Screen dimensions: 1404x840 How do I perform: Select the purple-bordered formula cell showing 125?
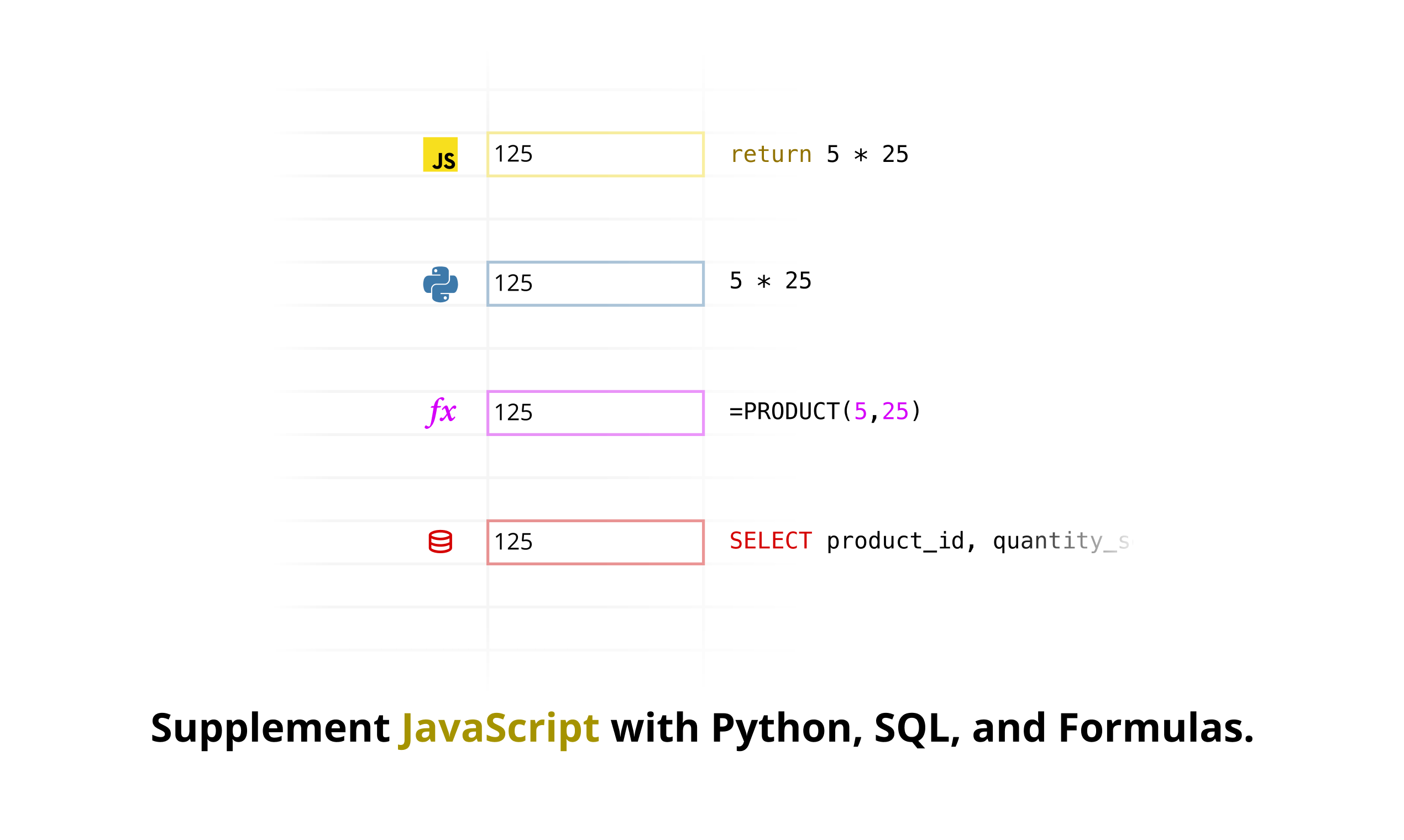[595, 413]
